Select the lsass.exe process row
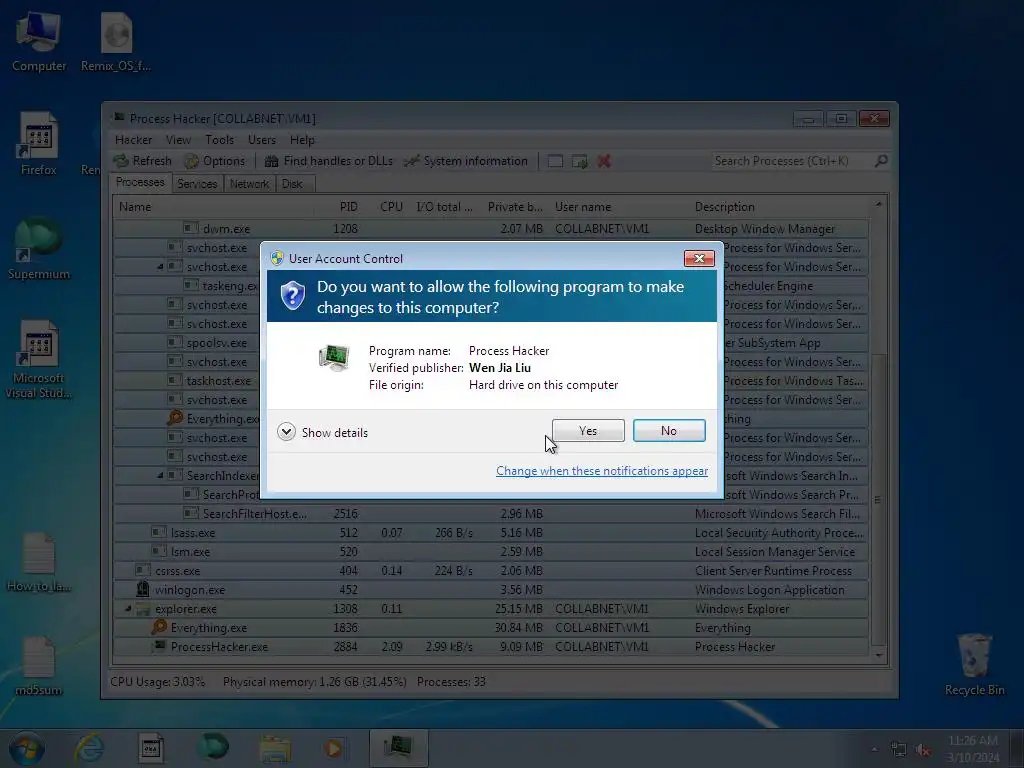 click(x=491, y=533)
